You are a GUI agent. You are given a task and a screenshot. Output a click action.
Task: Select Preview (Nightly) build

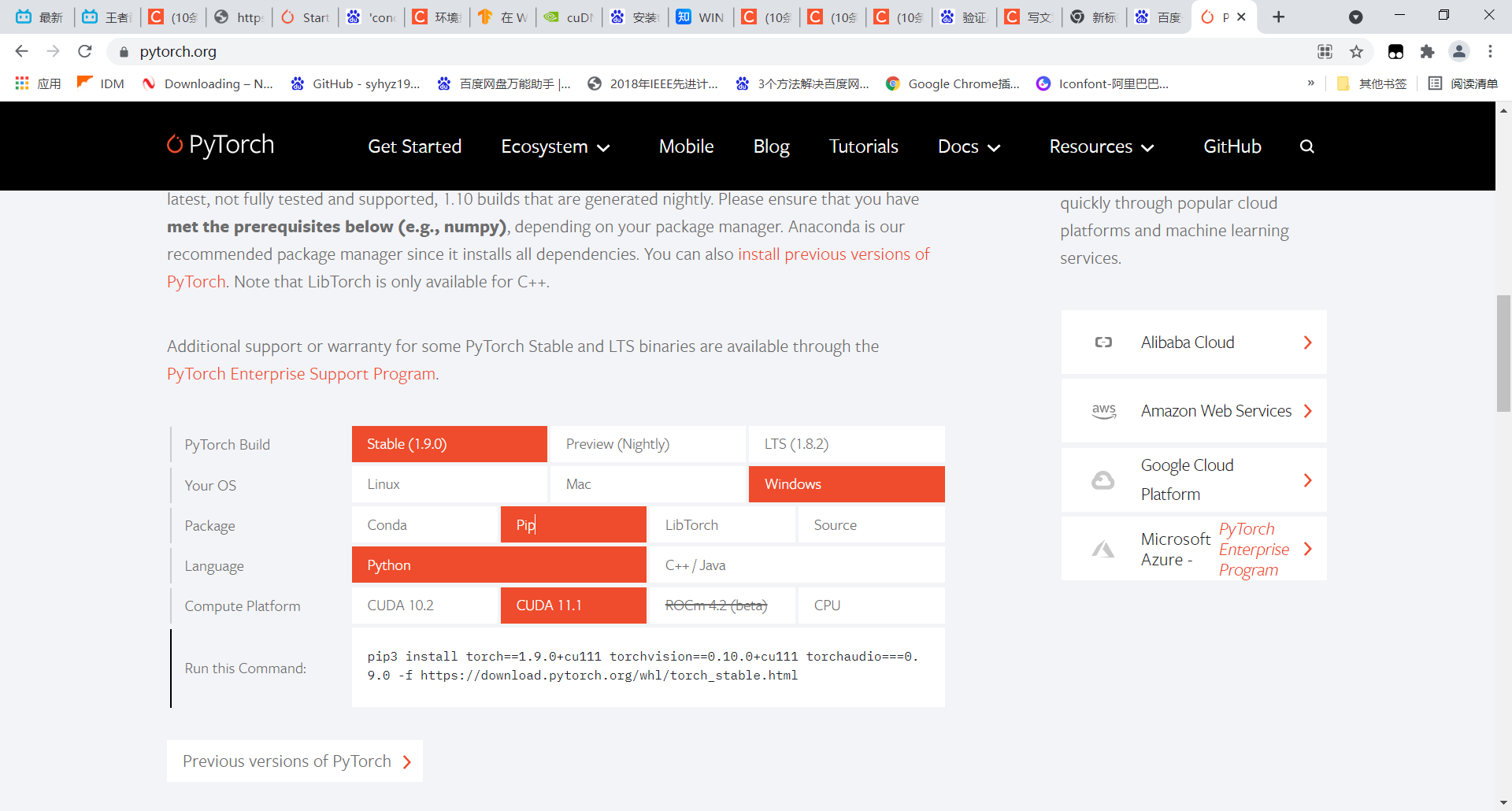click(647, 444)
